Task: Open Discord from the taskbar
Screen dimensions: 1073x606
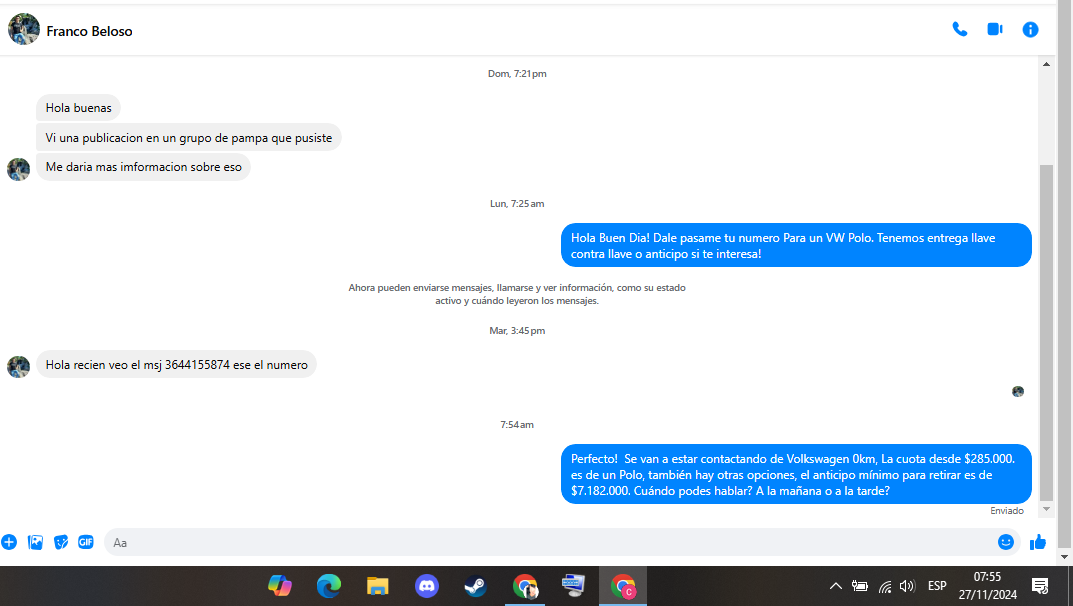Action: (x=427, y=586)
